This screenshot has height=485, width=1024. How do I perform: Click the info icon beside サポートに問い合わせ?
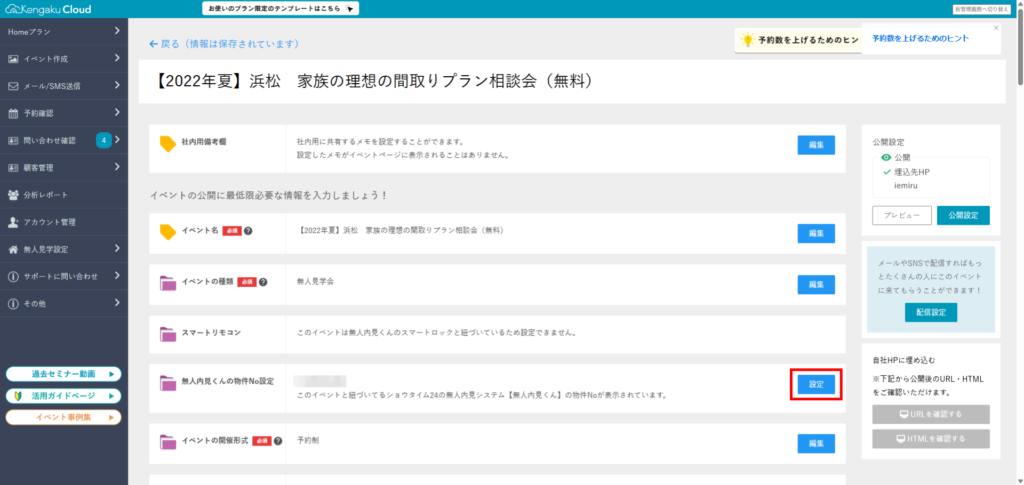point(13,276)
